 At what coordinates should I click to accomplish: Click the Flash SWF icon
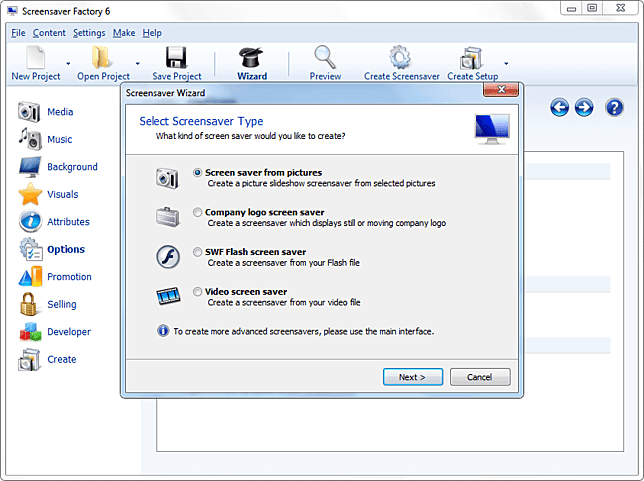(168, 257)
